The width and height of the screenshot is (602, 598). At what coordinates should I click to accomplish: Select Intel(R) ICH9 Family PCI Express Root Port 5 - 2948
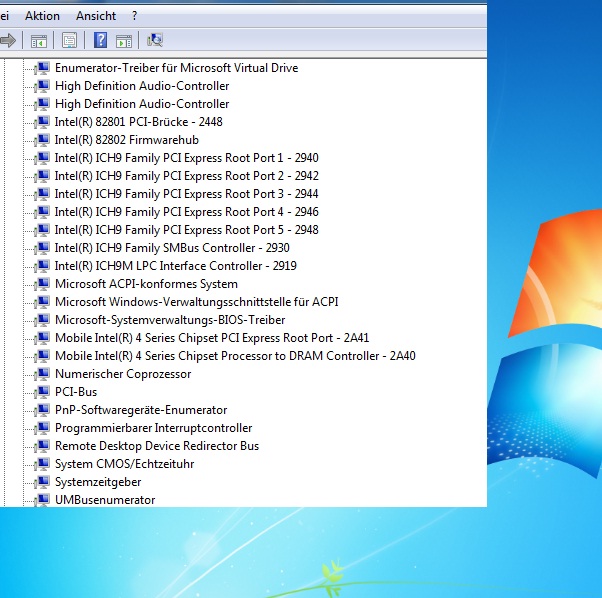click(187, 230)
